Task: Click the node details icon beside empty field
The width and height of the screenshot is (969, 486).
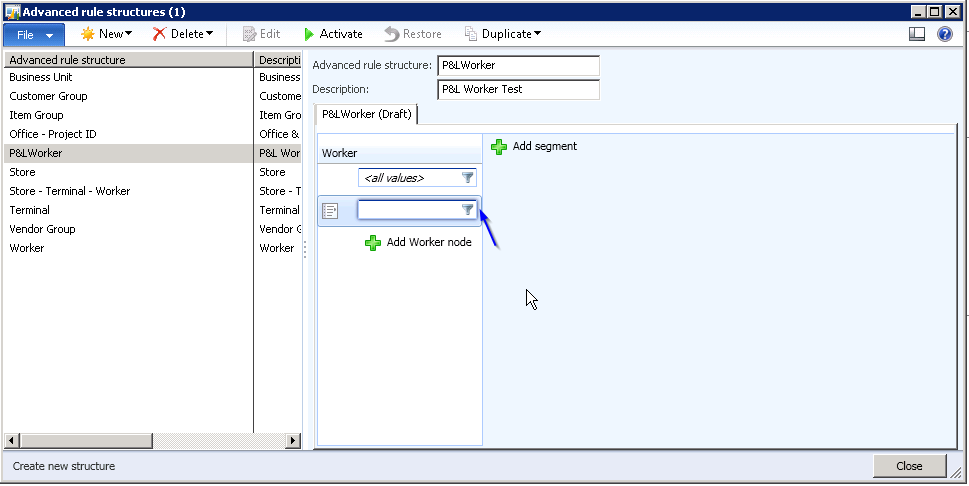Action: coord(331,211)
